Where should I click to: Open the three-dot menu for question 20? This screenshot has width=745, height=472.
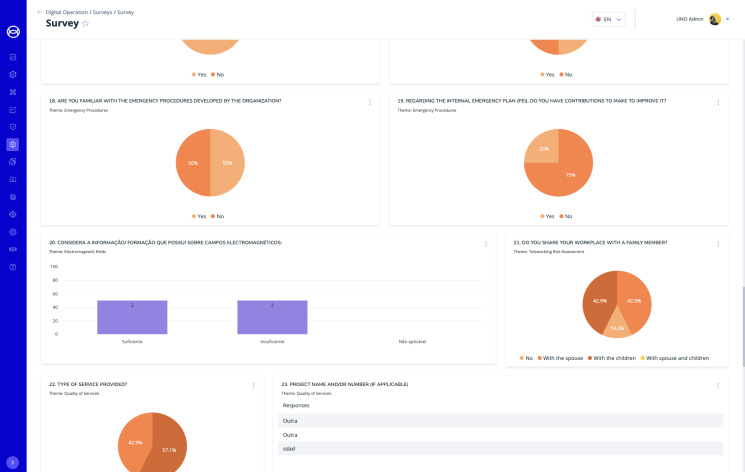(x=486, y=244)
